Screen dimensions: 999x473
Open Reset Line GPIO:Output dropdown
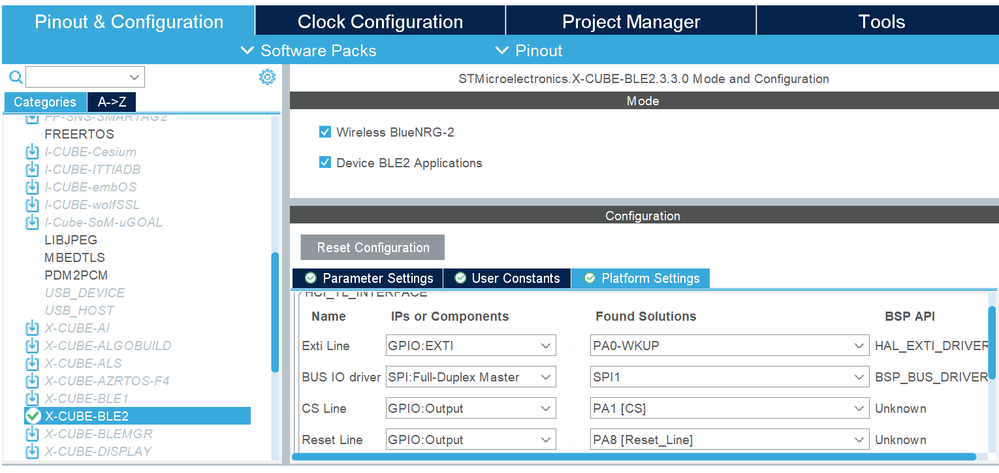[471, 439]
